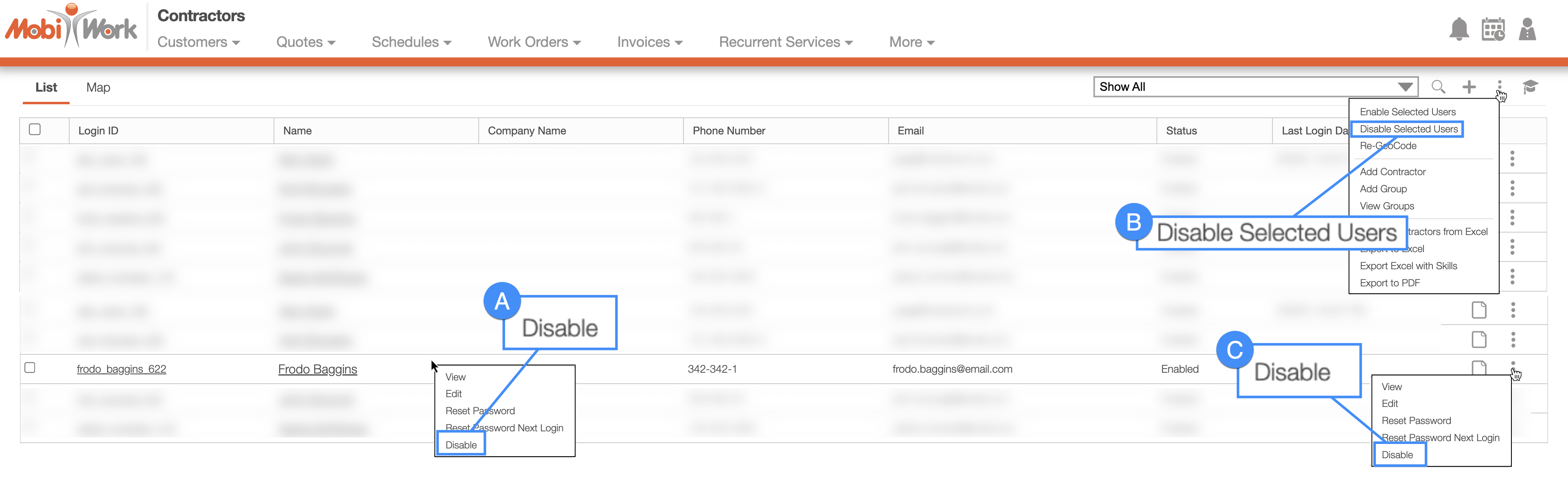
Task: Select Re-GeoCode from the options menu
Action: 1388,146
